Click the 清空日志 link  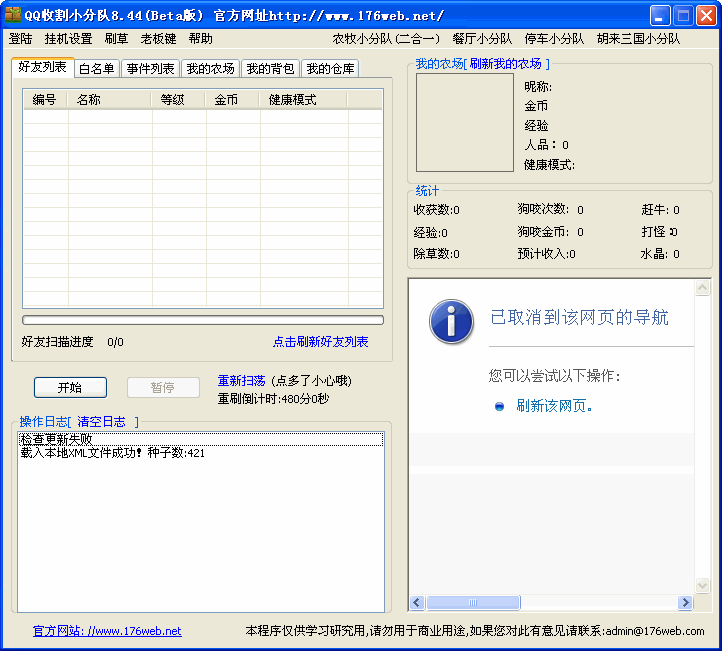[x=101, y=422]
